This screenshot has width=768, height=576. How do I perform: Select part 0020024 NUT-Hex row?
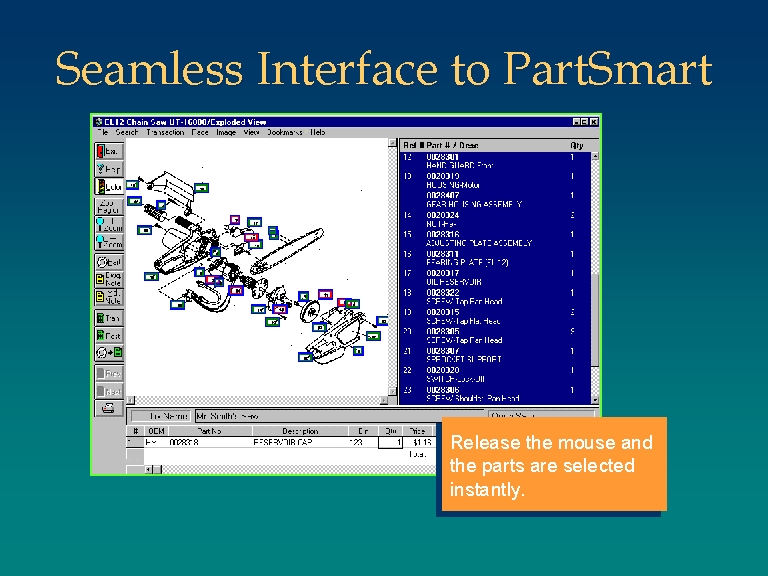(x=496, y=219)
